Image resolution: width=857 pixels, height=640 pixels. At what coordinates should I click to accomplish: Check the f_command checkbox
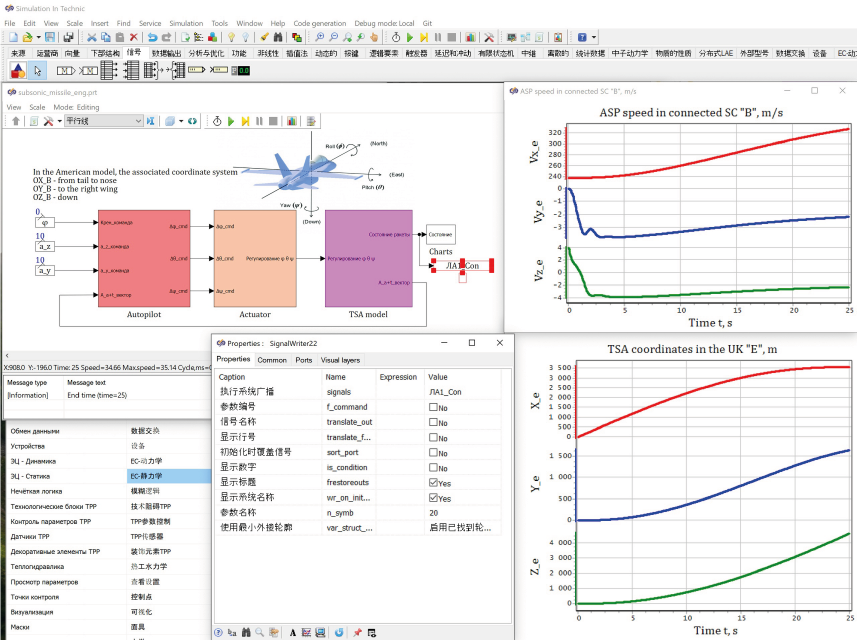[433, 408]
